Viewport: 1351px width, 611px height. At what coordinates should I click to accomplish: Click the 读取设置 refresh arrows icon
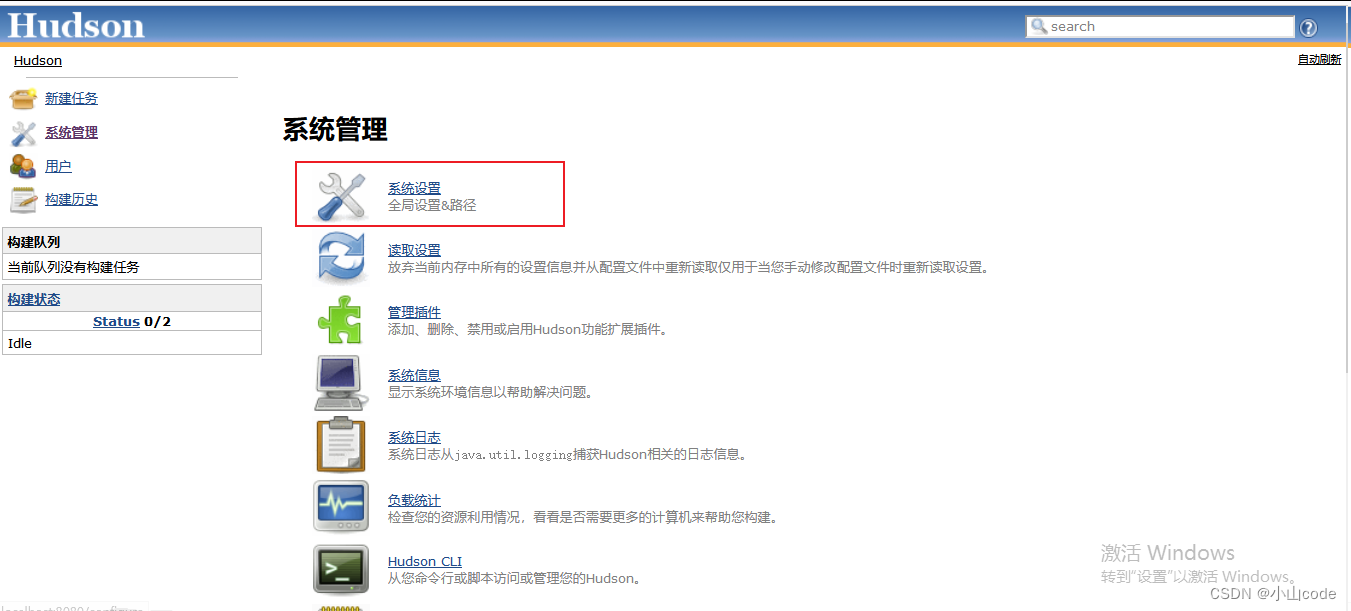(342, 257)
